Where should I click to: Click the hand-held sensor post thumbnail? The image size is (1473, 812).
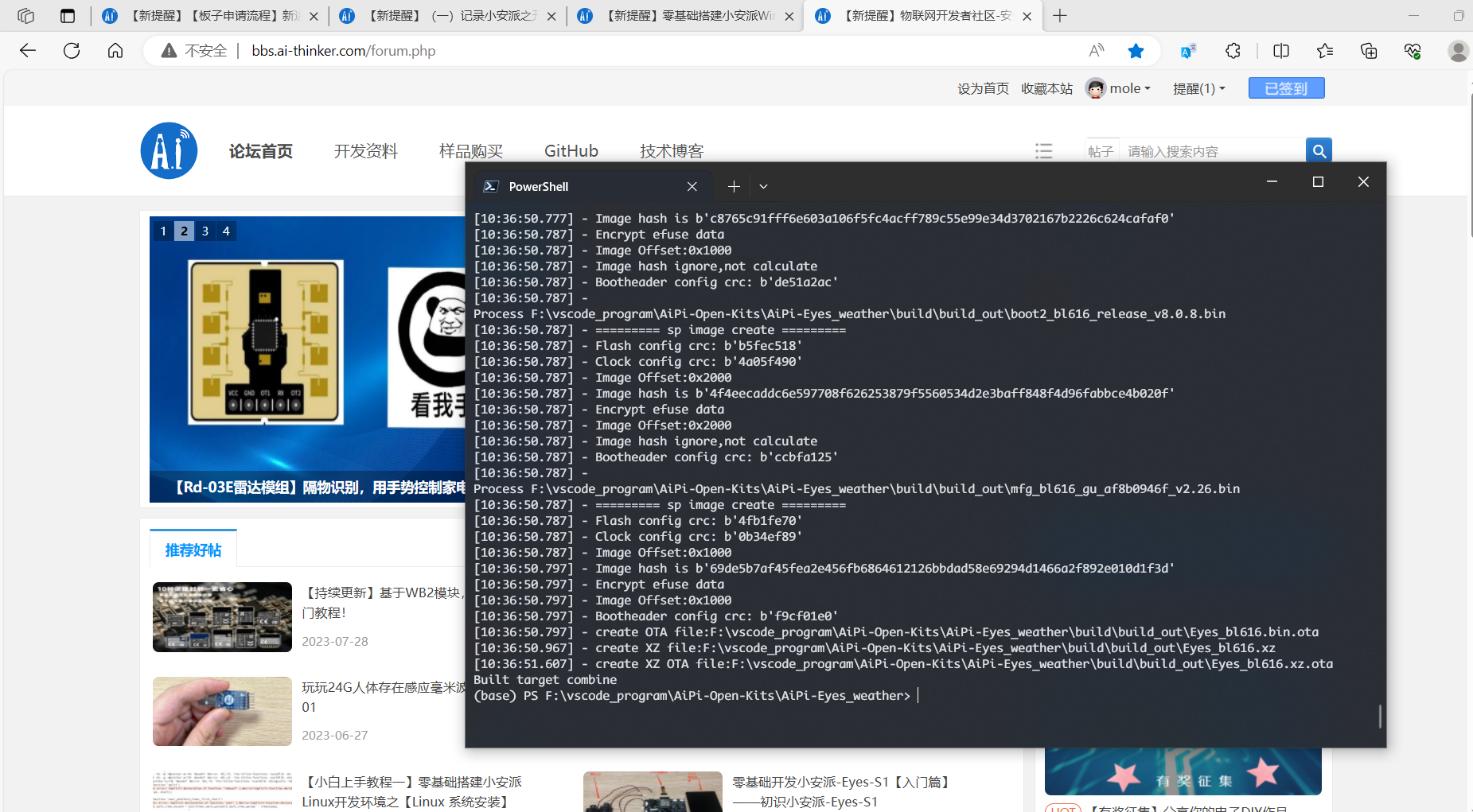coord(222,711)
